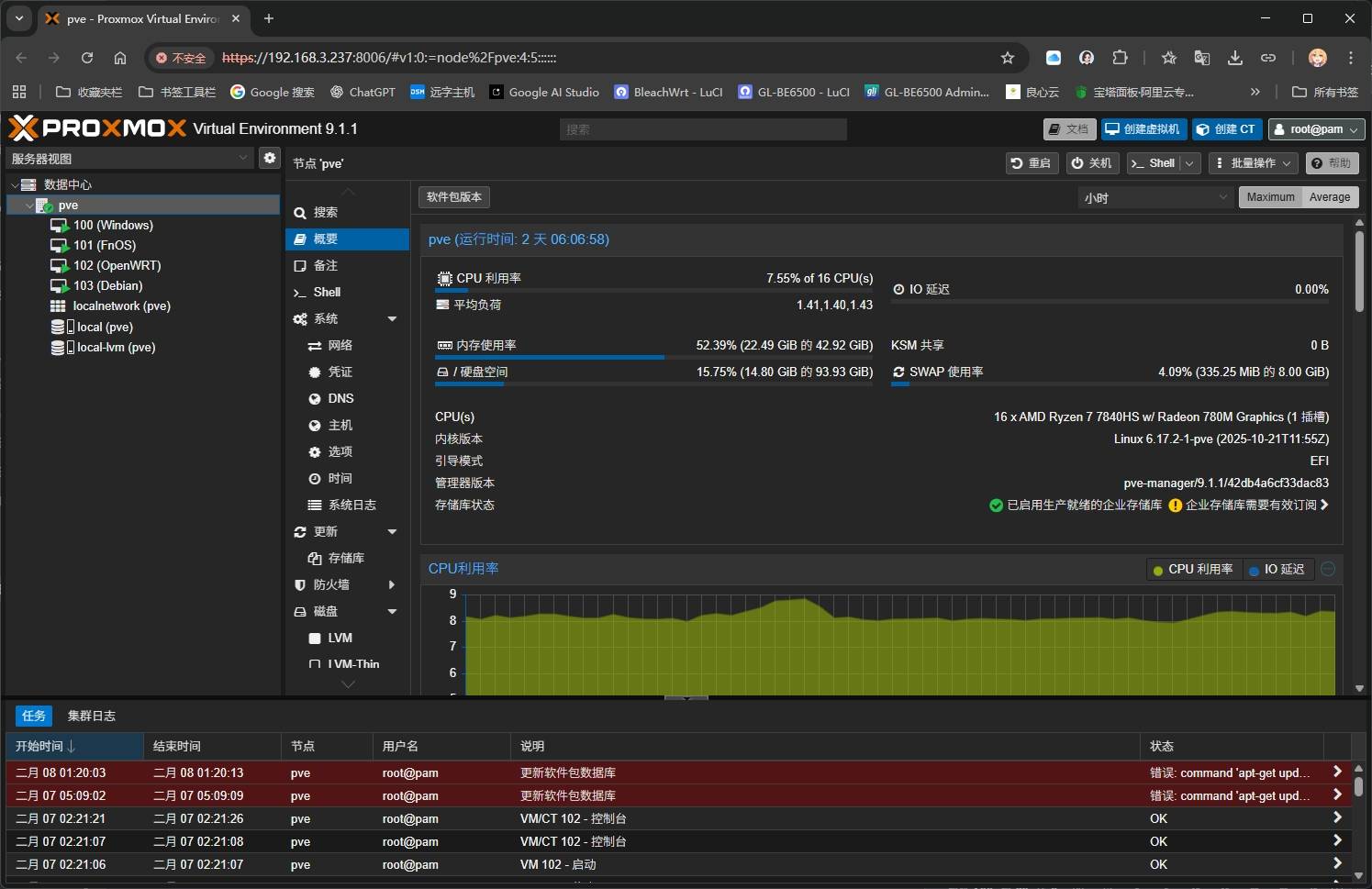Viewport: 1372px width, 889px height.
Task: Click the gear icon beside server view
Action: tap(269, 158)
